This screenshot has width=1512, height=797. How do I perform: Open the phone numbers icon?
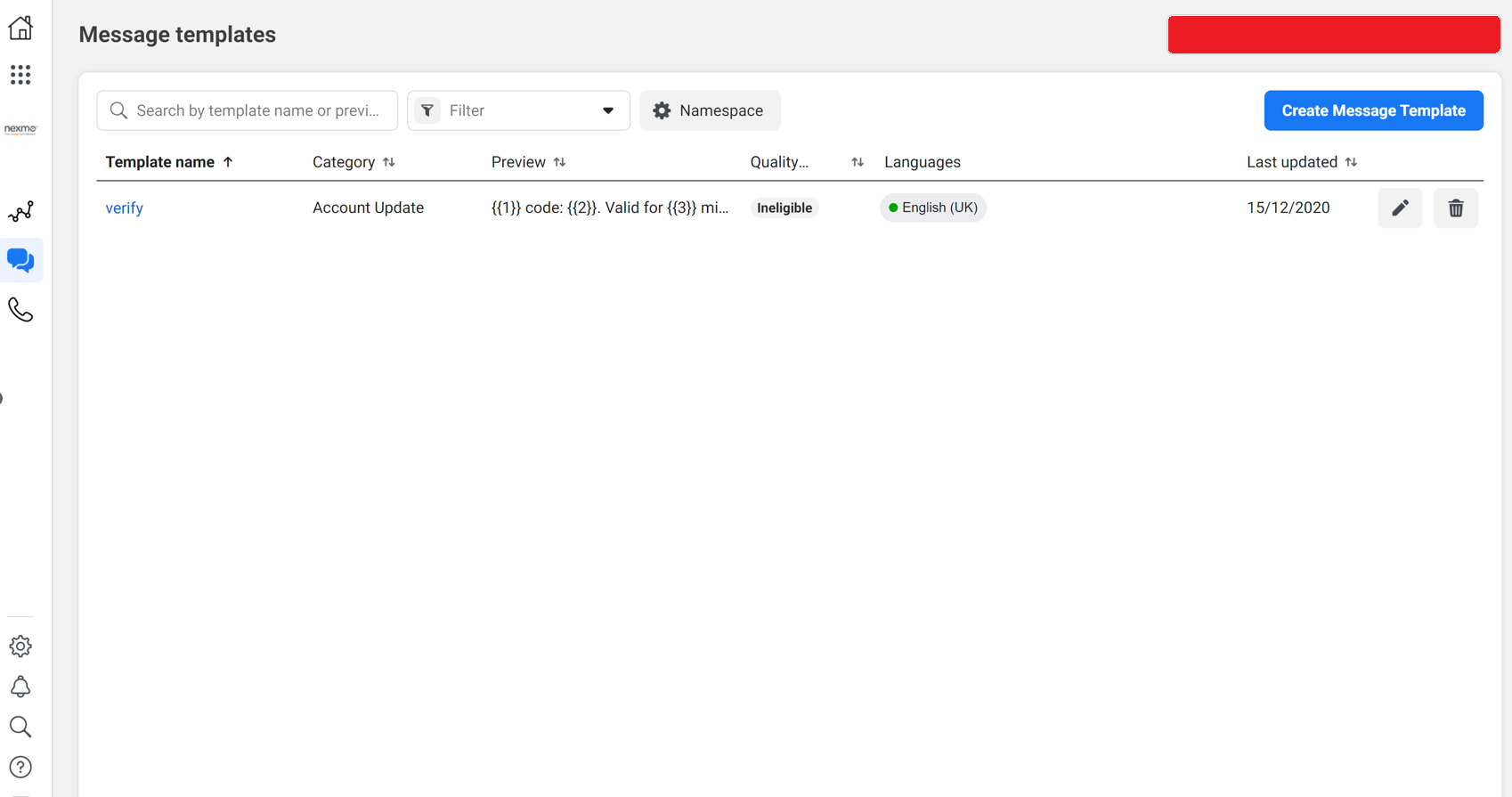click(20, 310)
